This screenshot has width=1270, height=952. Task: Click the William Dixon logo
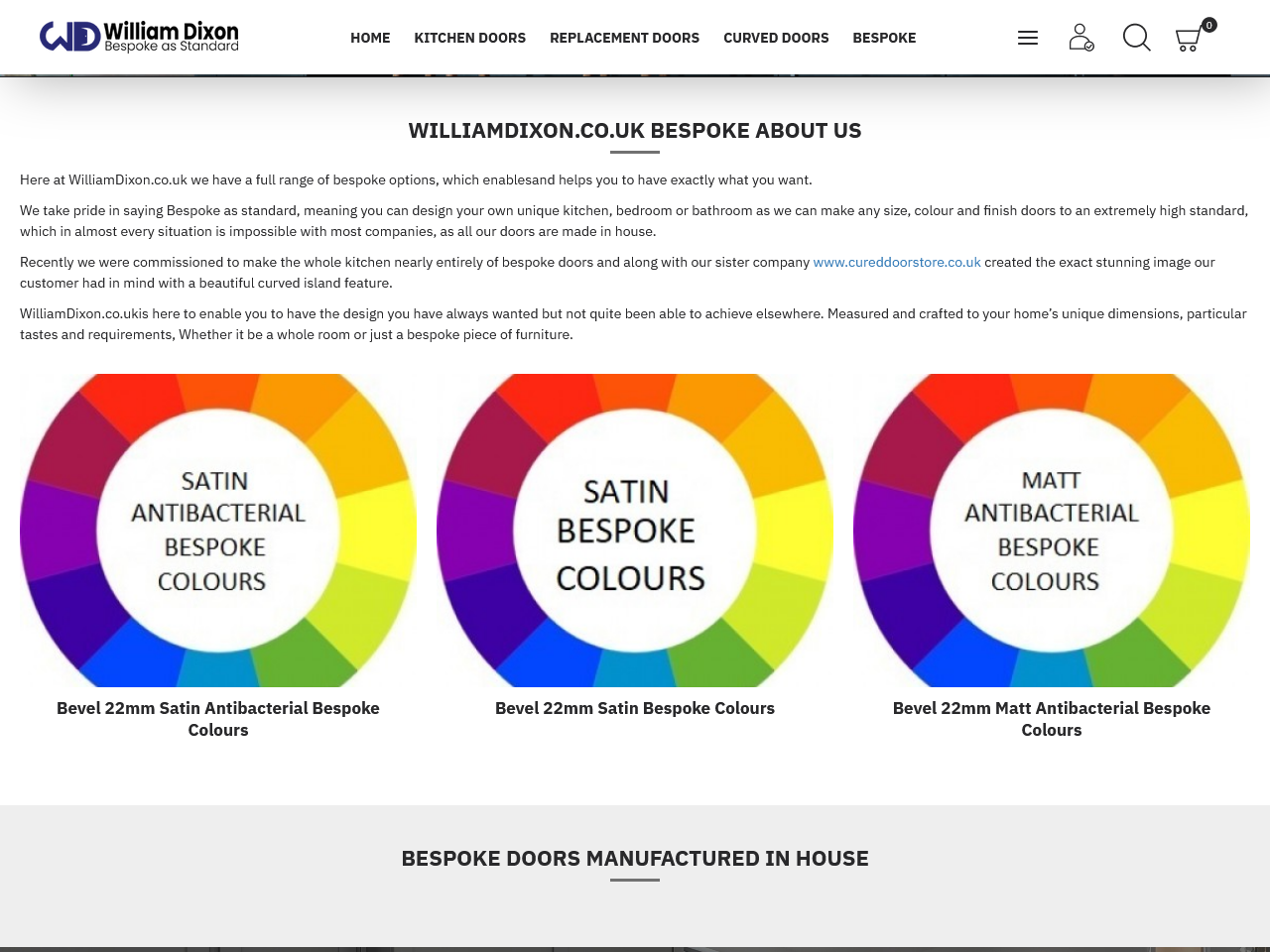click(139, 37)
